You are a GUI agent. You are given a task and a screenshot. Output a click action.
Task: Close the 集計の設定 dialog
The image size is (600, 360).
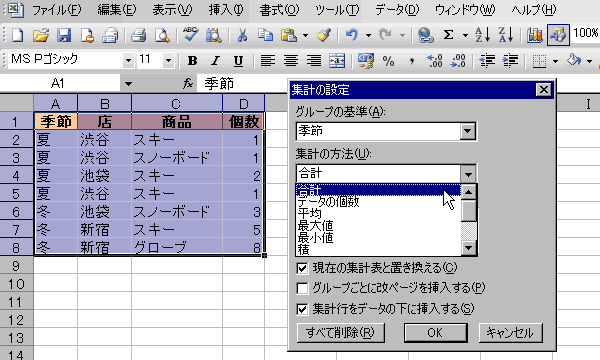(x=543, y=90)
